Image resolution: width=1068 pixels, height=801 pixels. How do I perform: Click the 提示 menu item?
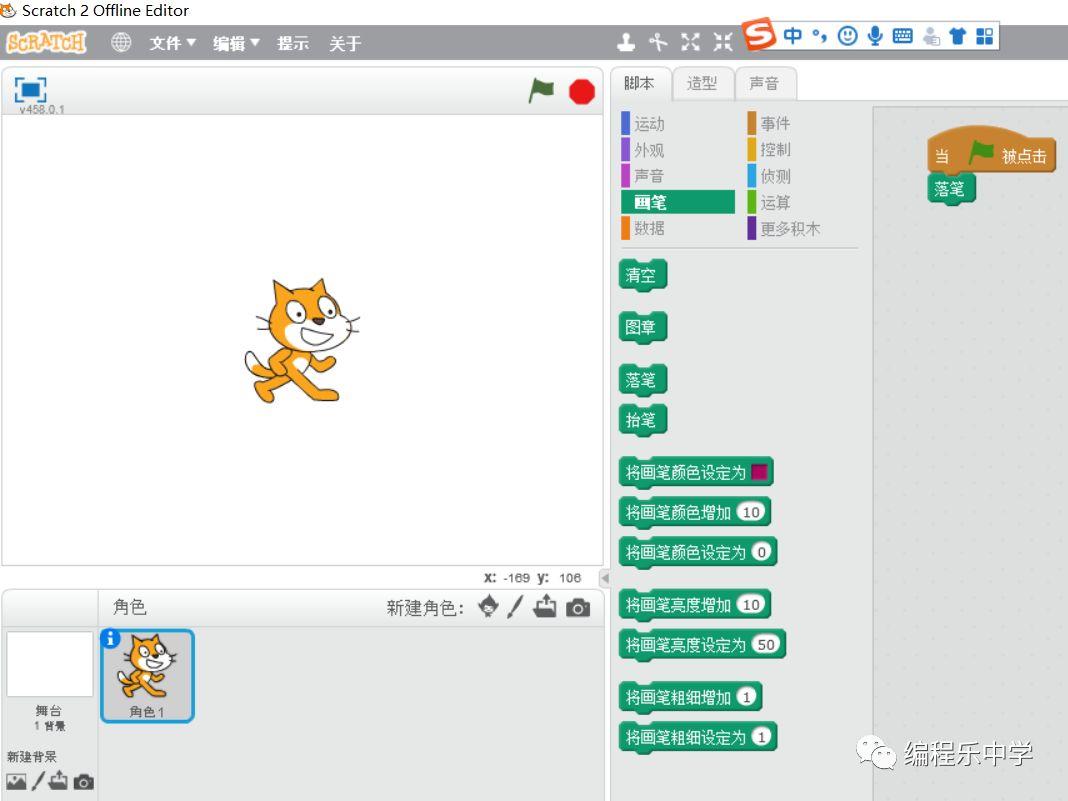[x=293, y=43]
